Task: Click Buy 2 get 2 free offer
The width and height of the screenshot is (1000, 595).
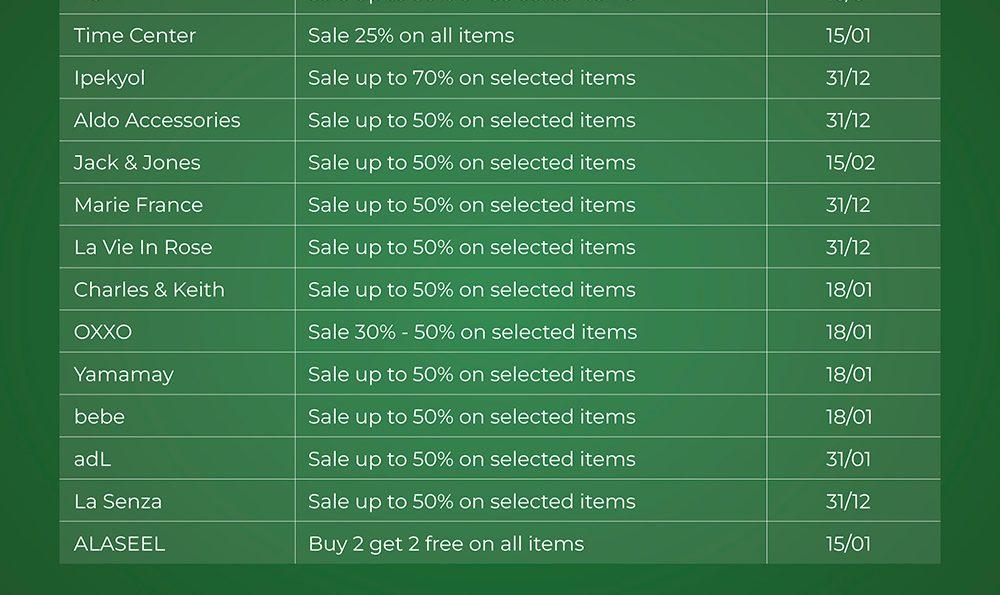Action: pos(446,544)
